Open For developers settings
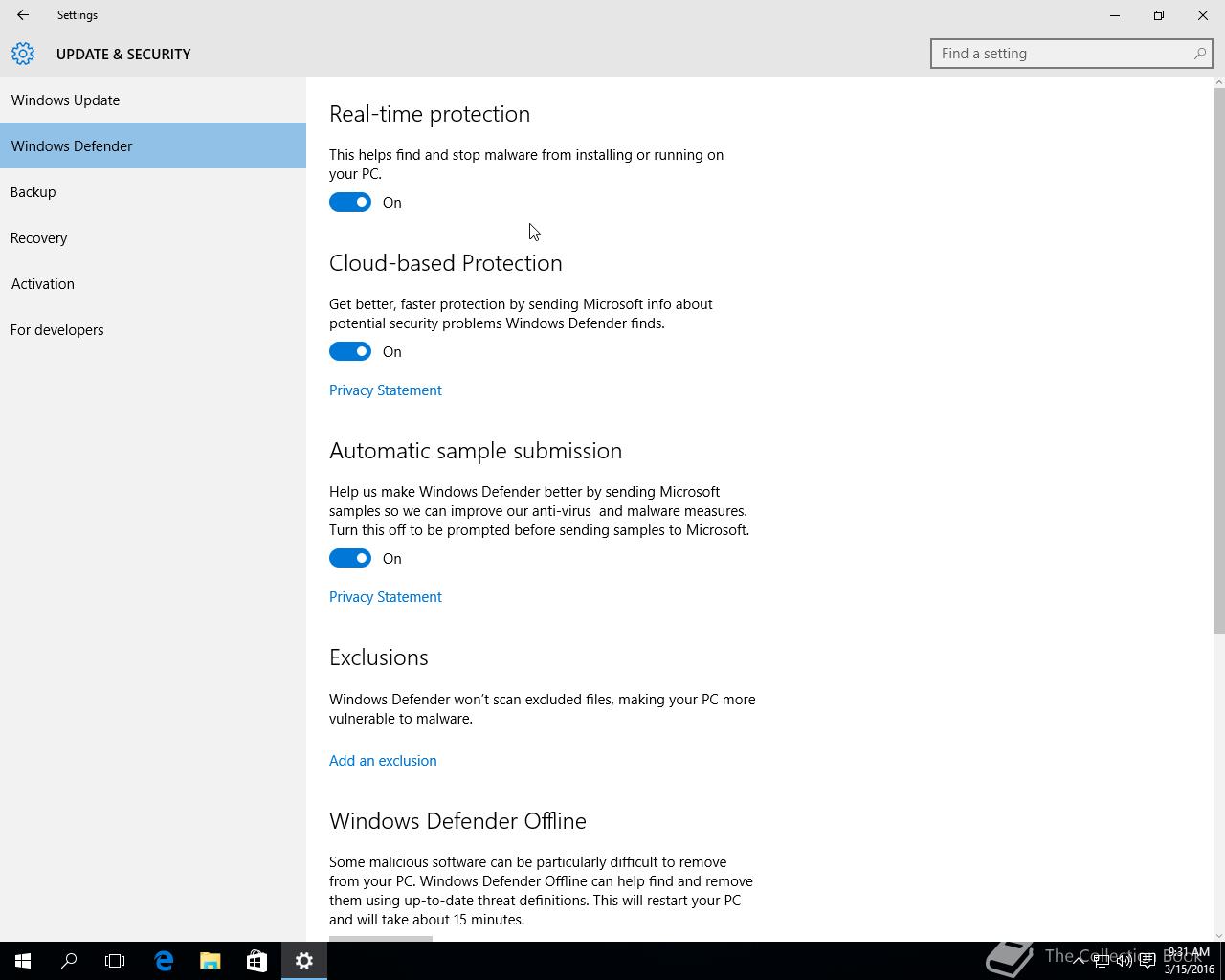The height and width of the screenshot is (980, 1225). [x=153, y=329]
